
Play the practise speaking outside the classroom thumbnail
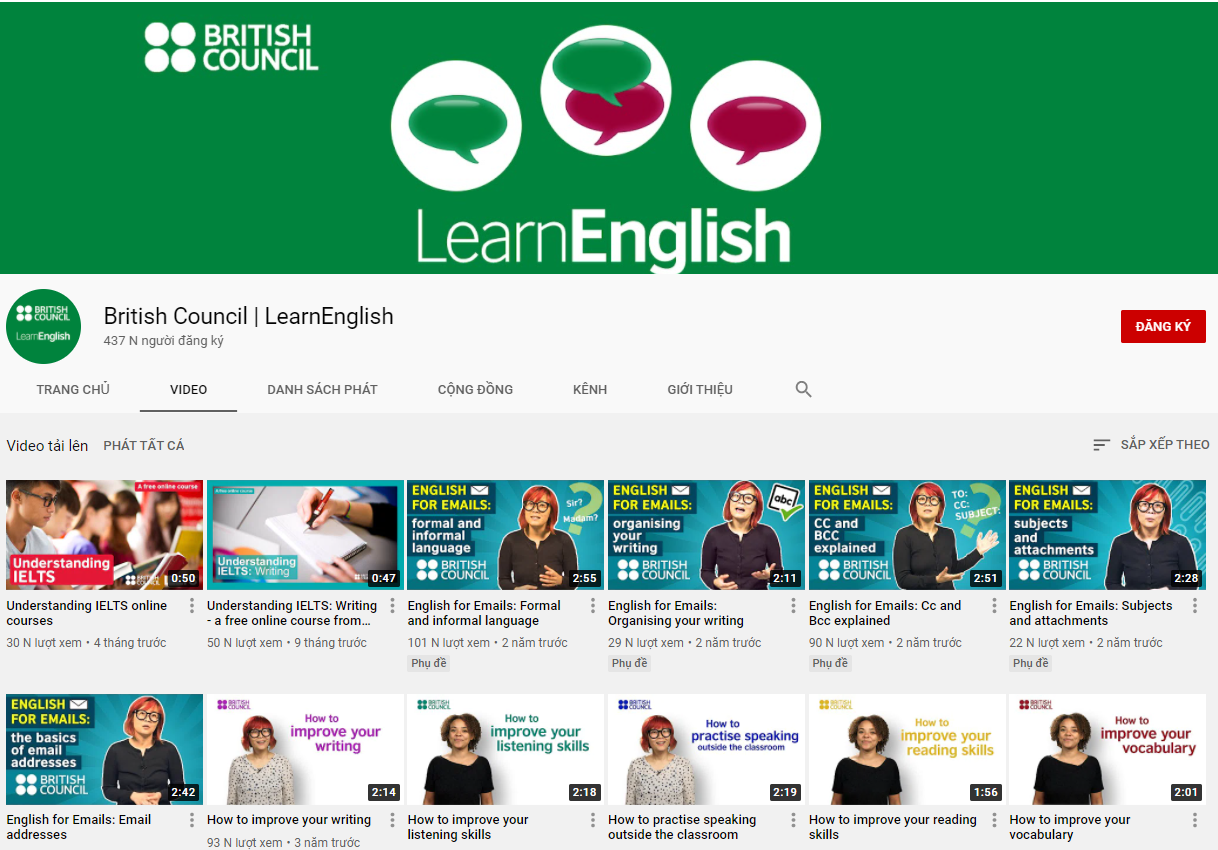point(706,749)
